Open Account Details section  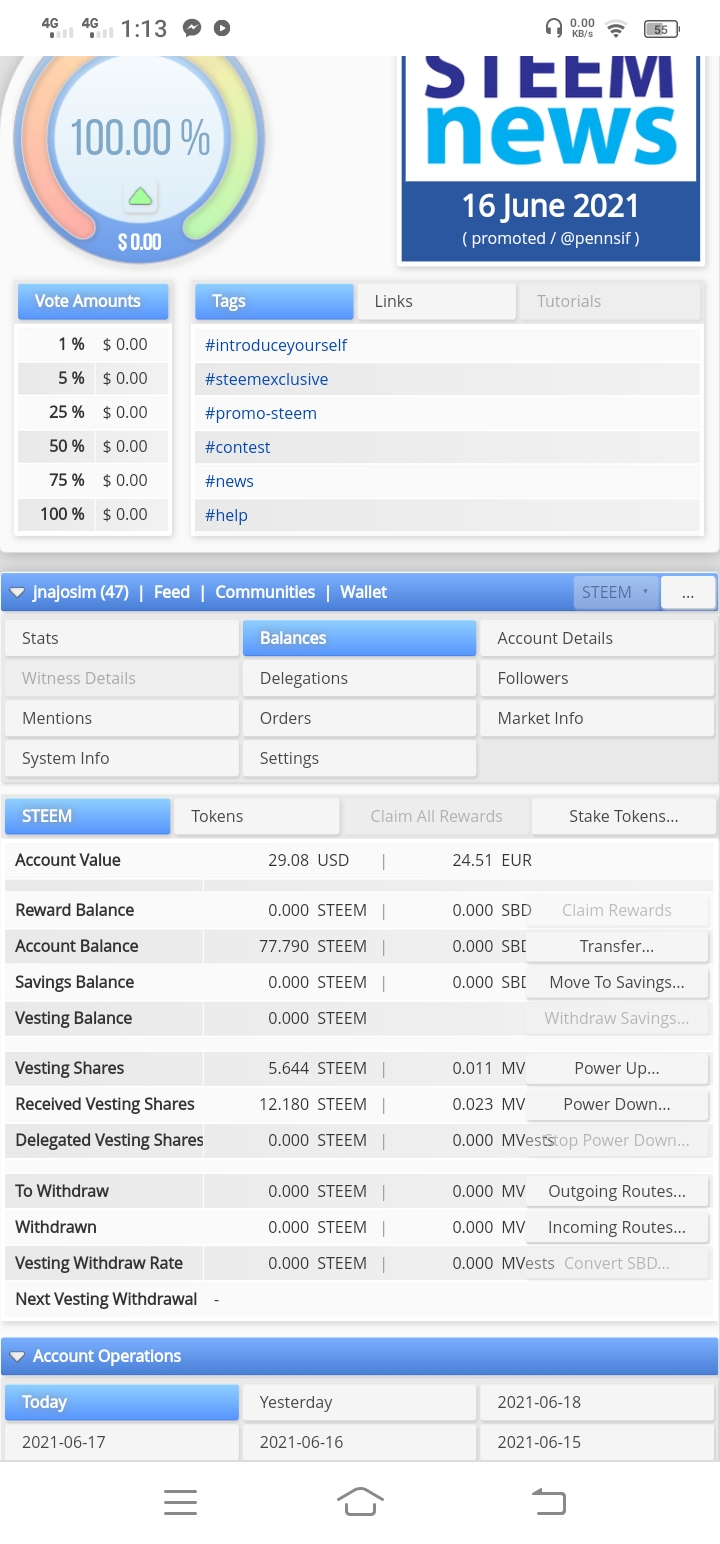pyautogui.click(x=597, y=638)
